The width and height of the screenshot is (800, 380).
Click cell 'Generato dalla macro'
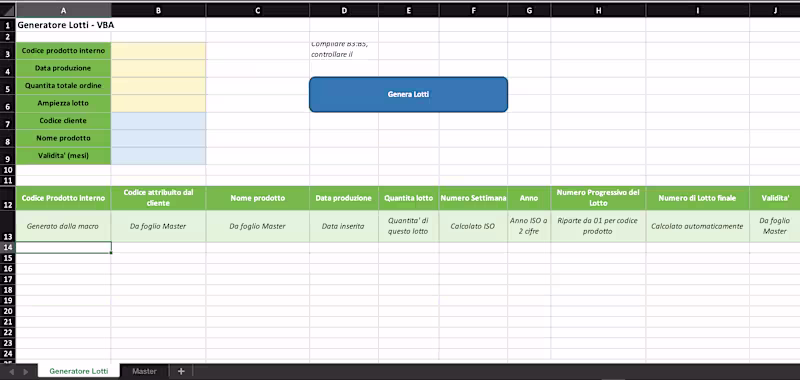click(63, 226)
